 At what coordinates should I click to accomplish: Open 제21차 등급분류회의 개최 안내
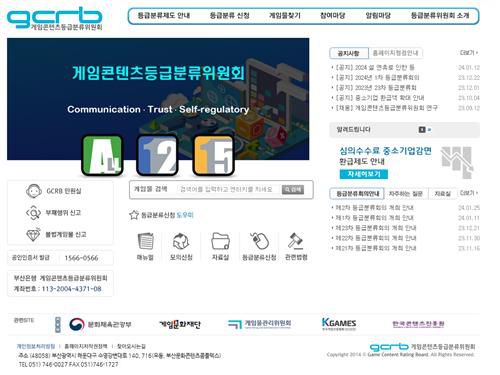coord(376,248)
